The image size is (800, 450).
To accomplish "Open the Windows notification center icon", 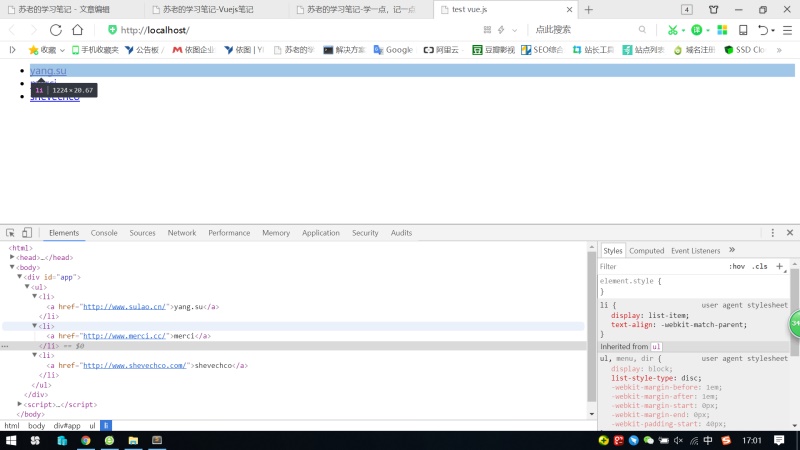I will pos(779,440).
